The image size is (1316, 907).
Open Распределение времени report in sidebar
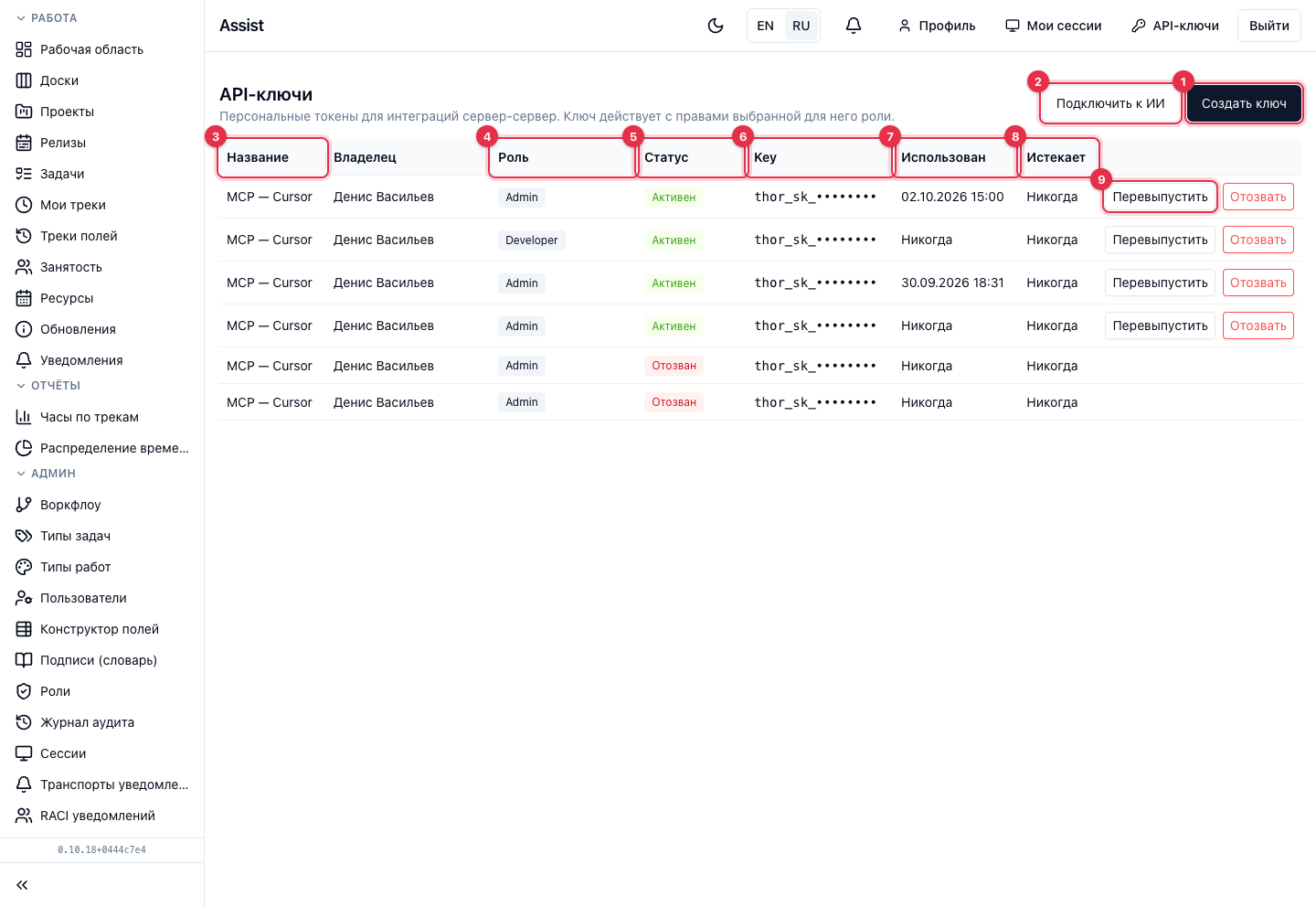point(101,448)
